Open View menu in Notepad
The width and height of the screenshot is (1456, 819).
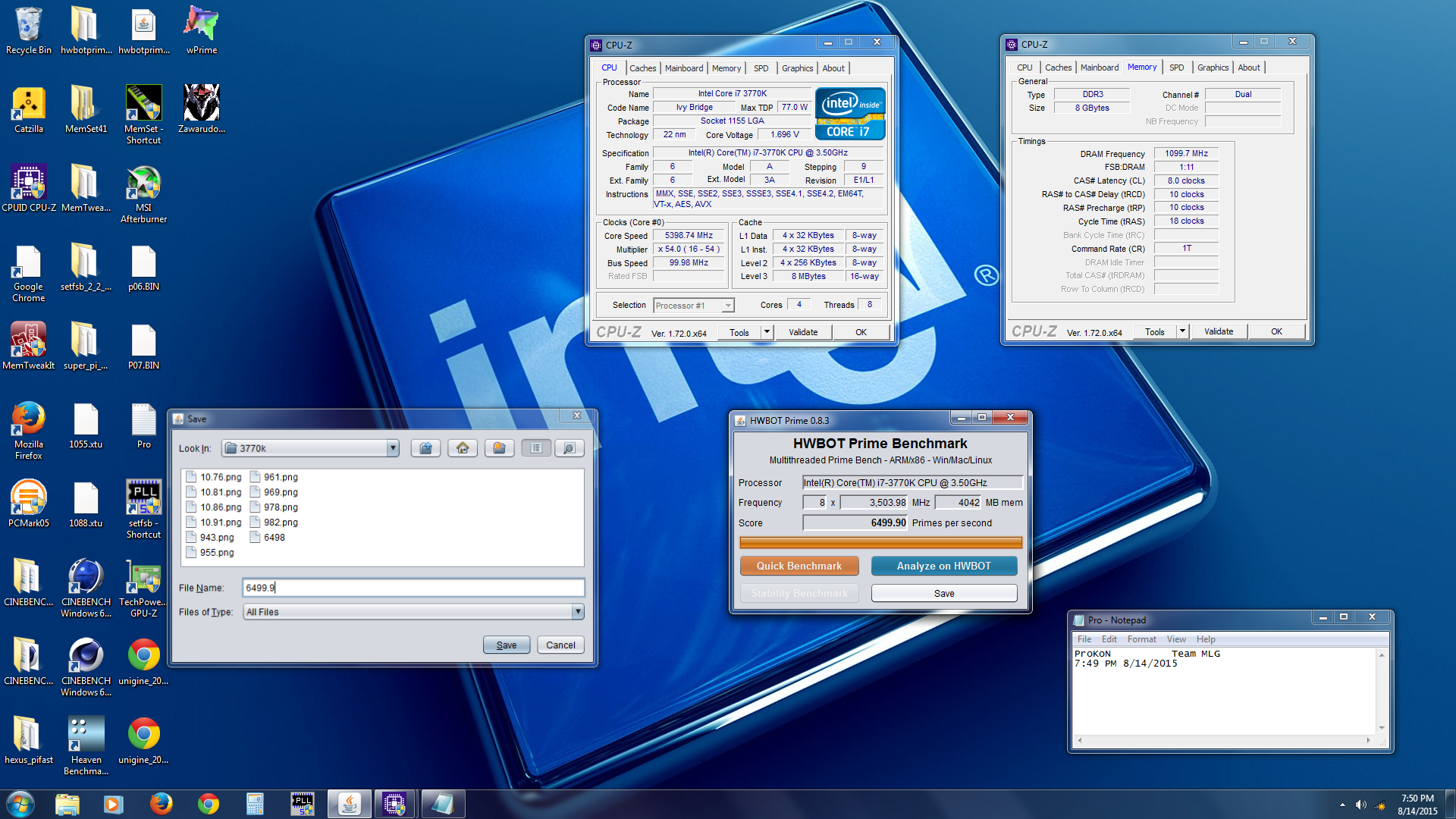coord(1176,639)
